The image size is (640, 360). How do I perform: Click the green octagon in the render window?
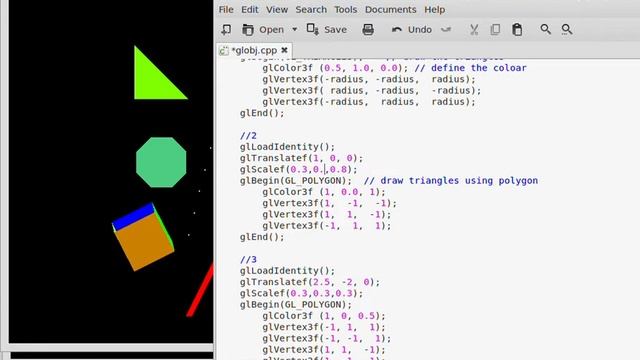161,162
